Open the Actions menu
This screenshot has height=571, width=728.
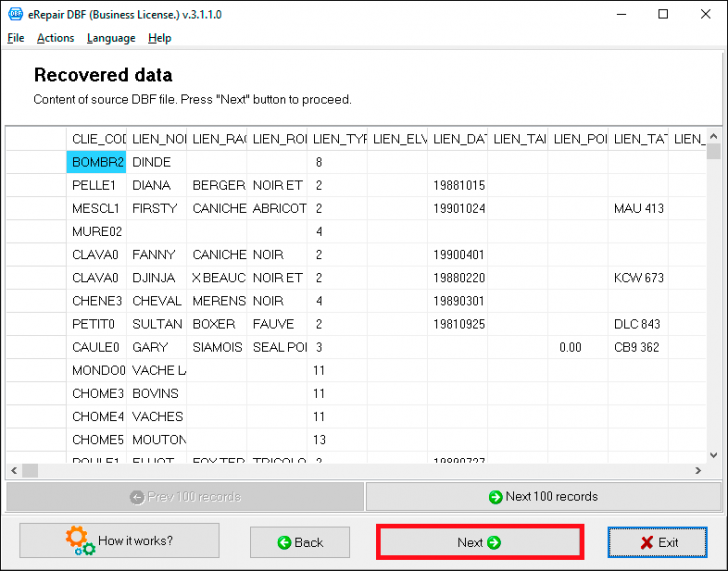[55, 38]
